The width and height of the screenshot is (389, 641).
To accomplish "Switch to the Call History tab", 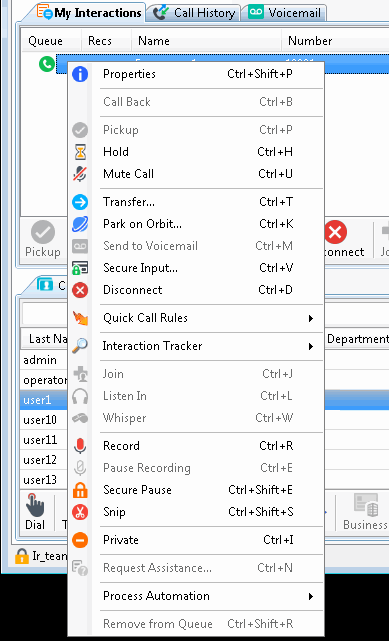I will coord(194,13).
